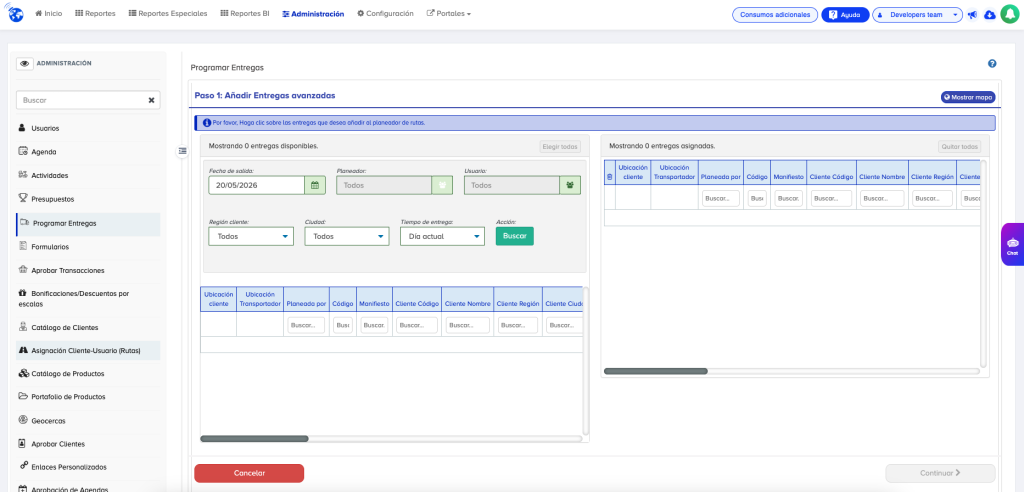This screenshot has height=492, width=1024.
Task: Click available deliveries vertical scrollbar
Action: pos(586,361)
